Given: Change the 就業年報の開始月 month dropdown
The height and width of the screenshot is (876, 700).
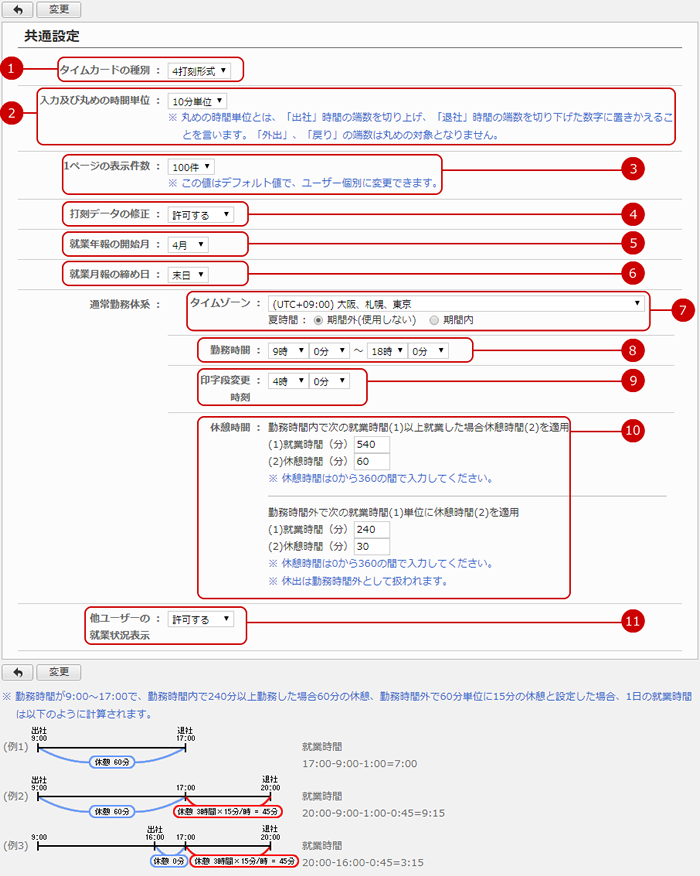Looking at the screenshot, I should pos(188,244).
